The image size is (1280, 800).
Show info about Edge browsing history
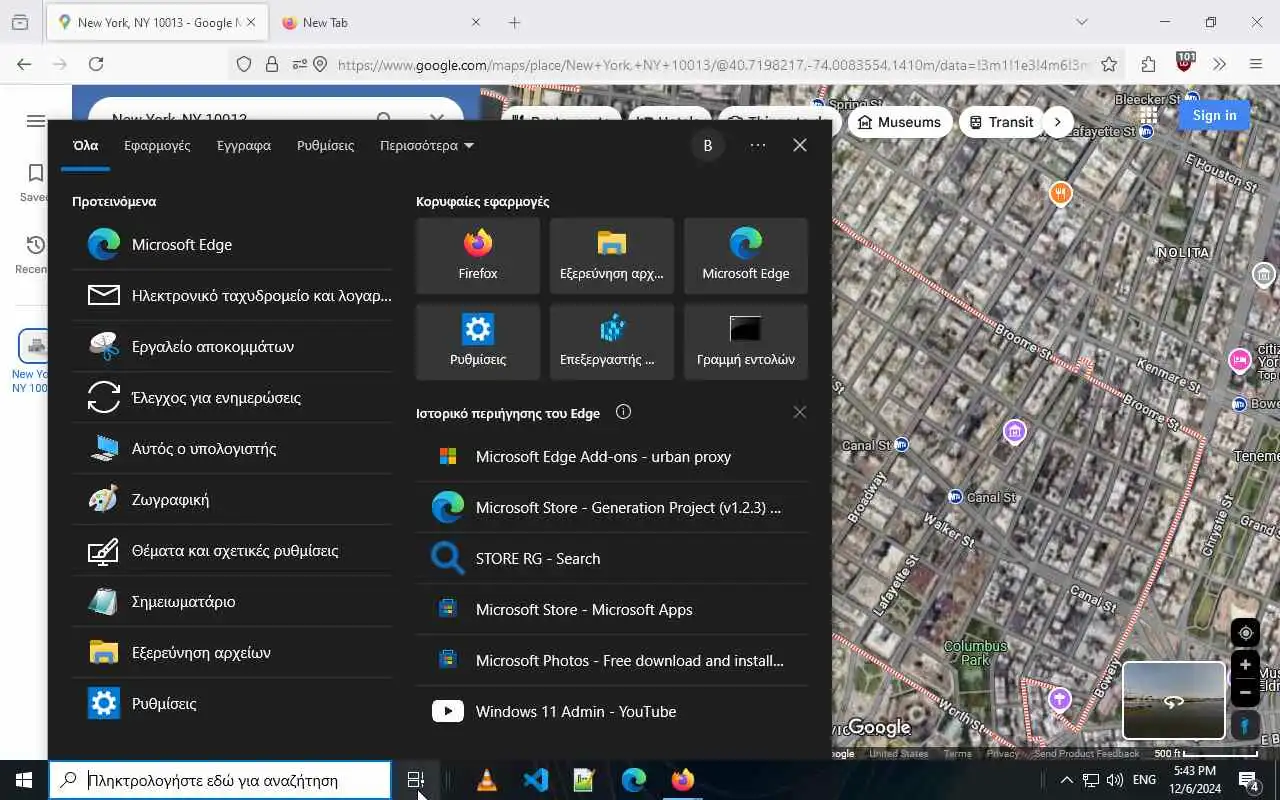click(623, 412)
